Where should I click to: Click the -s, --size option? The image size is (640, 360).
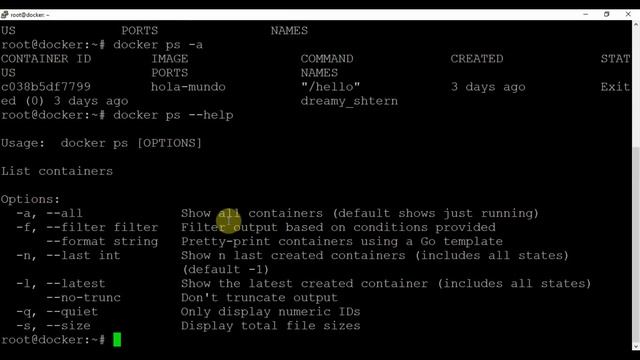53,326
